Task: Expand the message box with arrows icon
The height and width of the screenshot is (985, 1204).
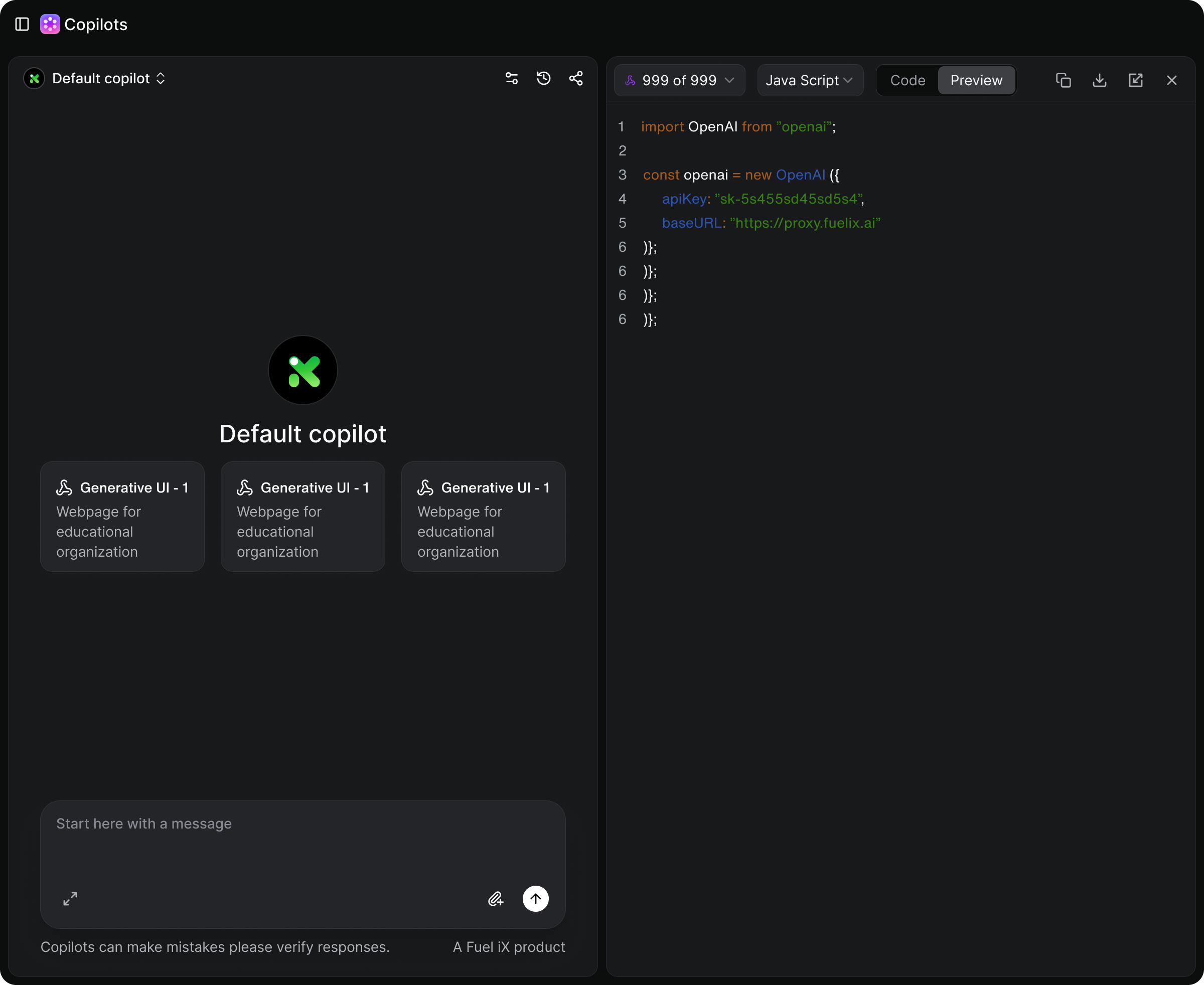Action: pyautogui.click(x=70, y=899)
